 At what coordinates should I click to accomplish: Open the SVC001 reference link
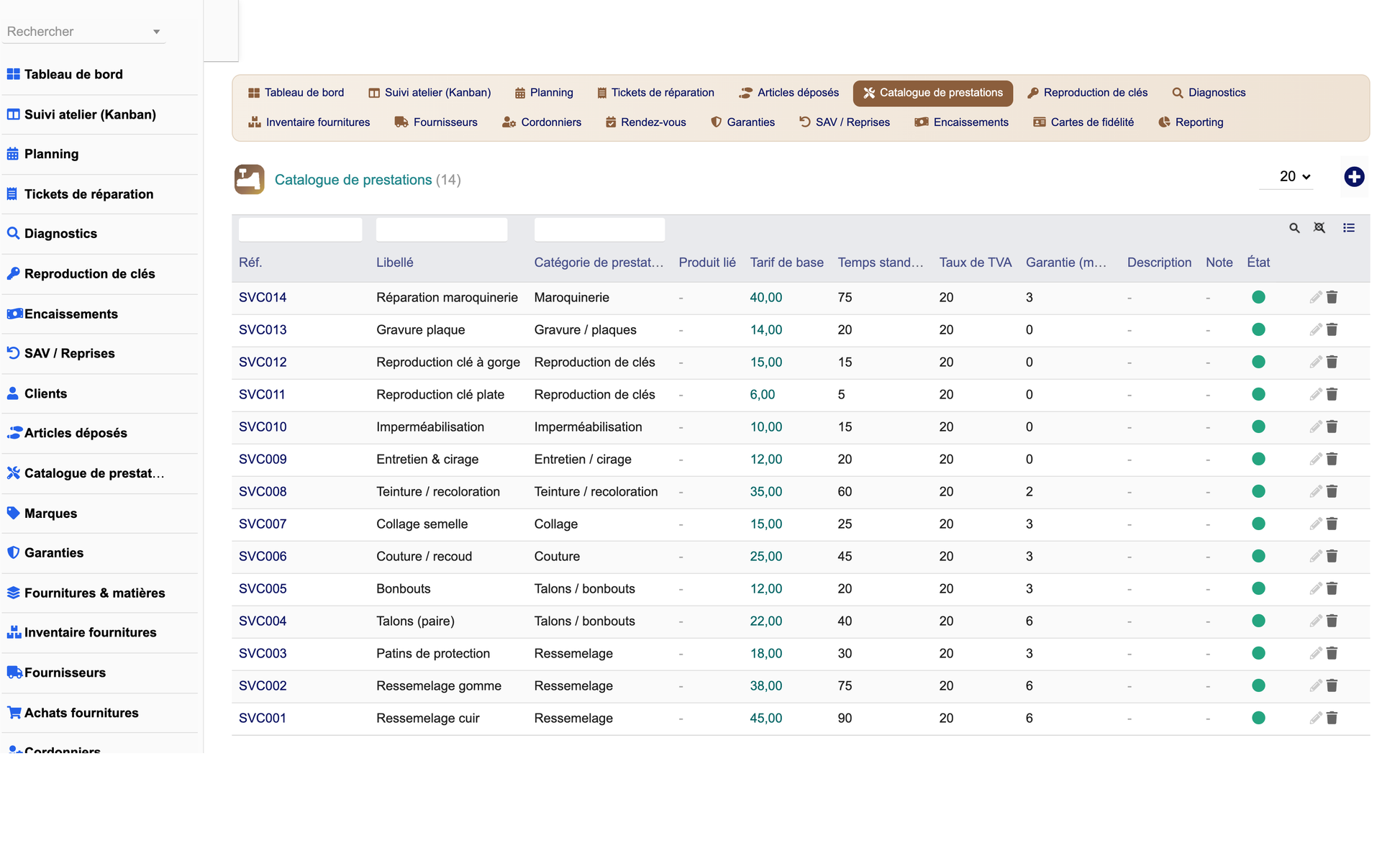[x=263, y=718]
